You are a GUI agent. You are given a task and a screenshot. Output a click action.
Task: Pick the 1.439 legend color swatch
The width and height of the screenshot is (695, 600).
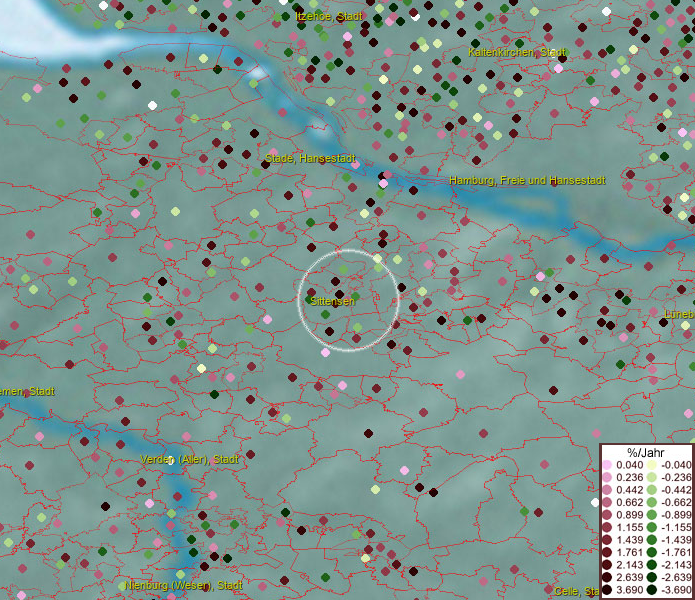pyautogui.click(x=607, y=540)
